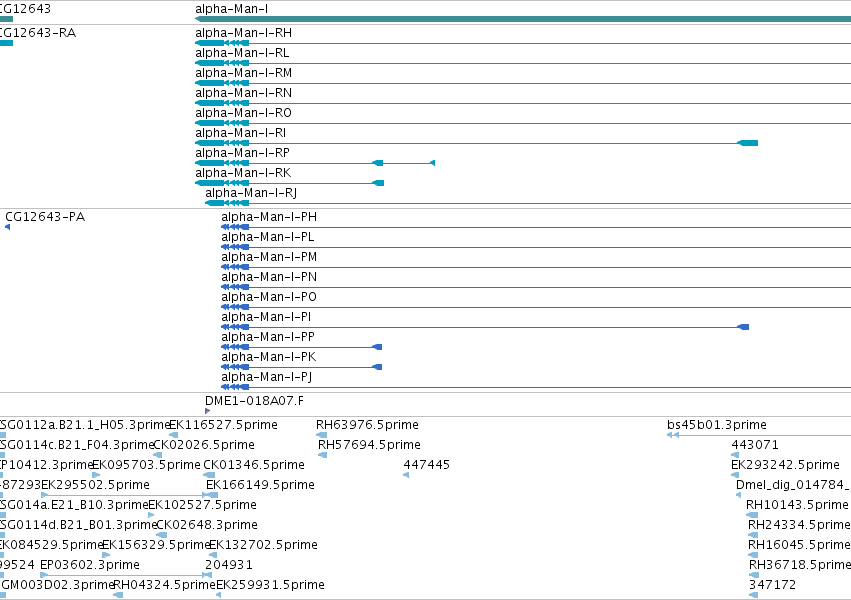Click the double arrow glyph under bs45b01.3prime
This screenshot has width=851, height=600.
[x=673, y=435]
